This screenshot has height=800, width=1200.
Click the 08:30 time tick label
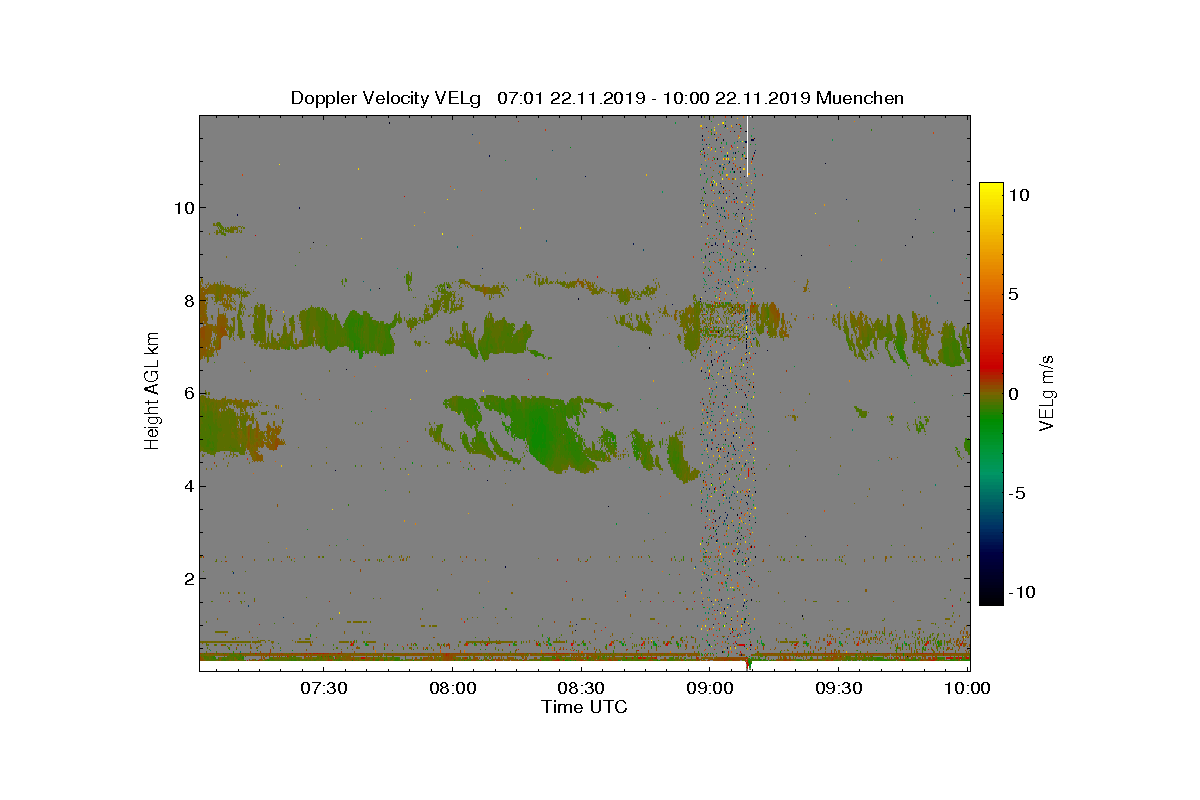[581, 688]
